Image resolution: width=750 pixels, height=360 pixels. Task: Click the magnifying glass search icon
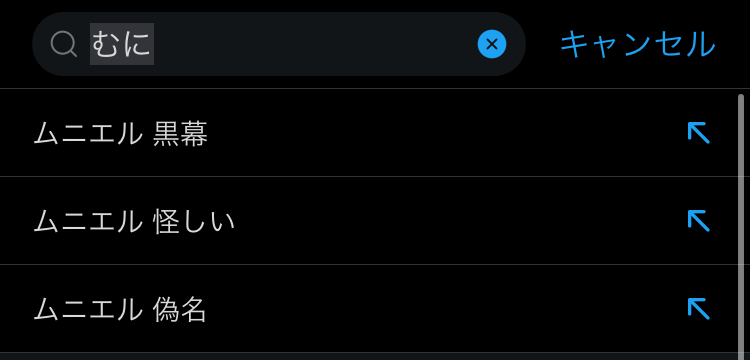64,44
